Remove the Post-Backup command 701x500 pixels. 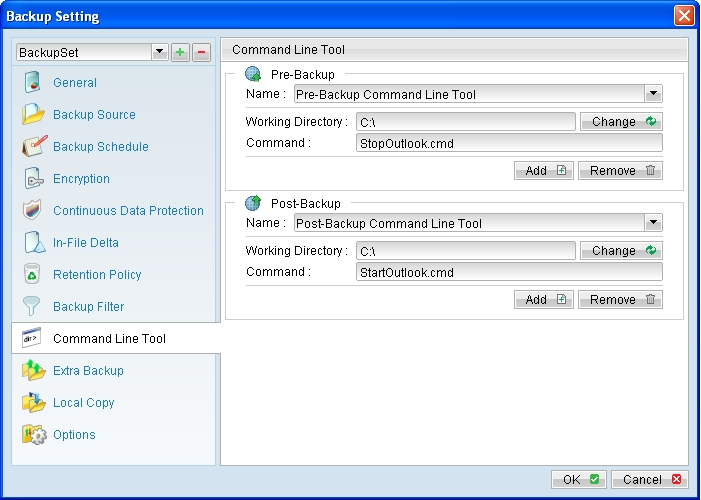pyautogui.click(x=620, y=299)
